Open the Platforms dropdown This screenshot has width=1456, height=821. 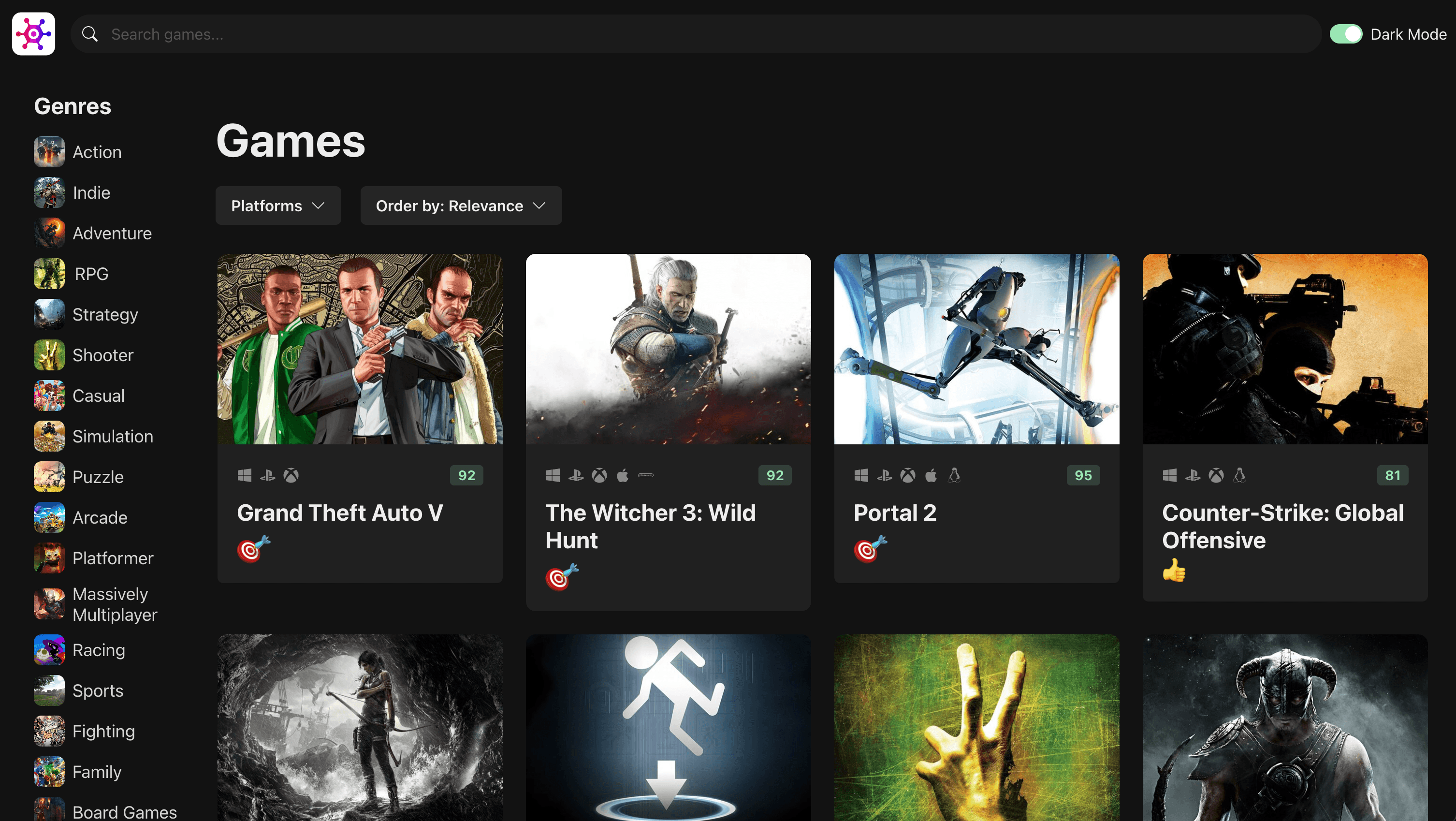(278, 206)
